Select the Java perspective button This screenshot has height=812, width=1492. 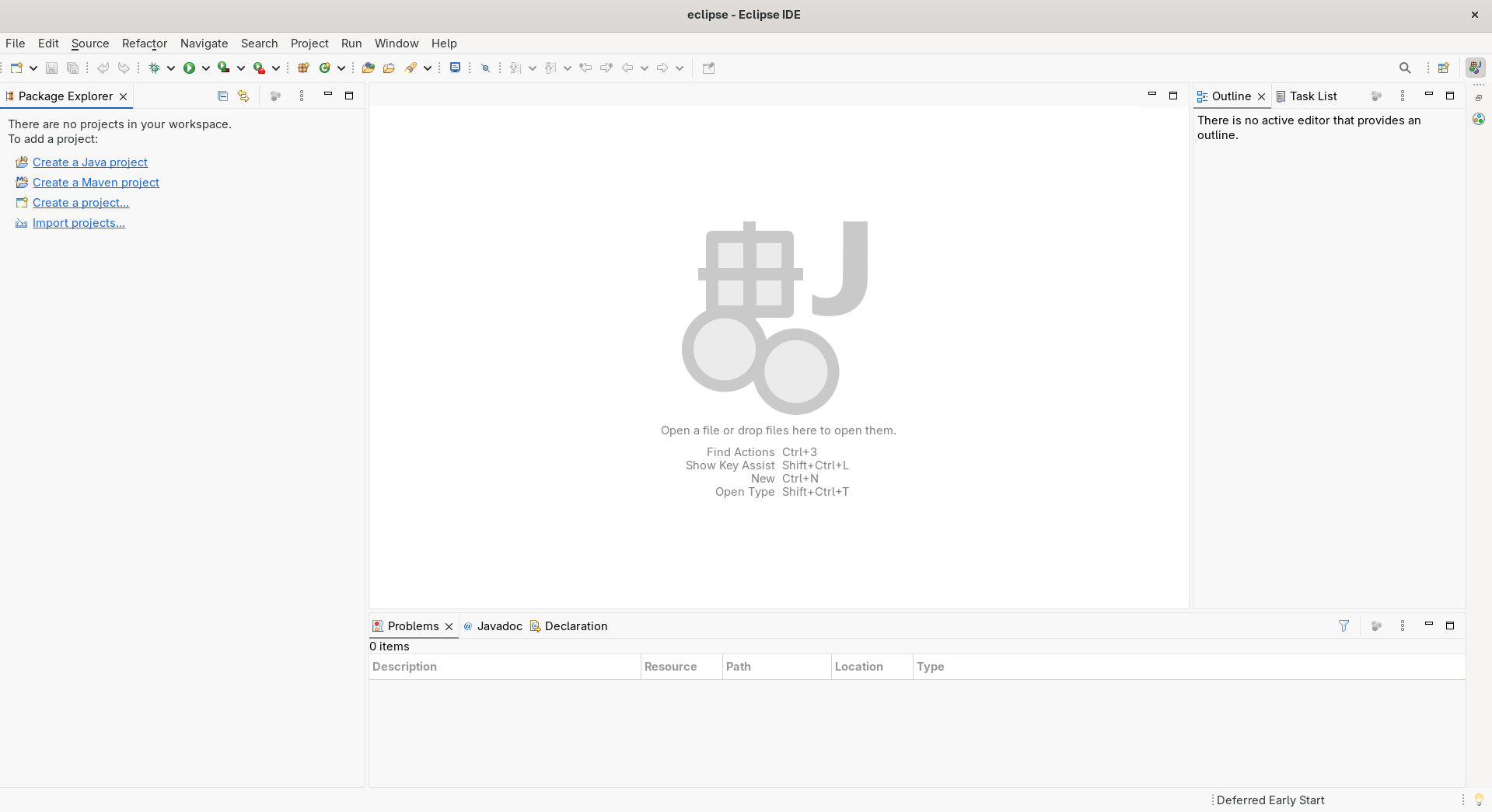(1475, 68)
